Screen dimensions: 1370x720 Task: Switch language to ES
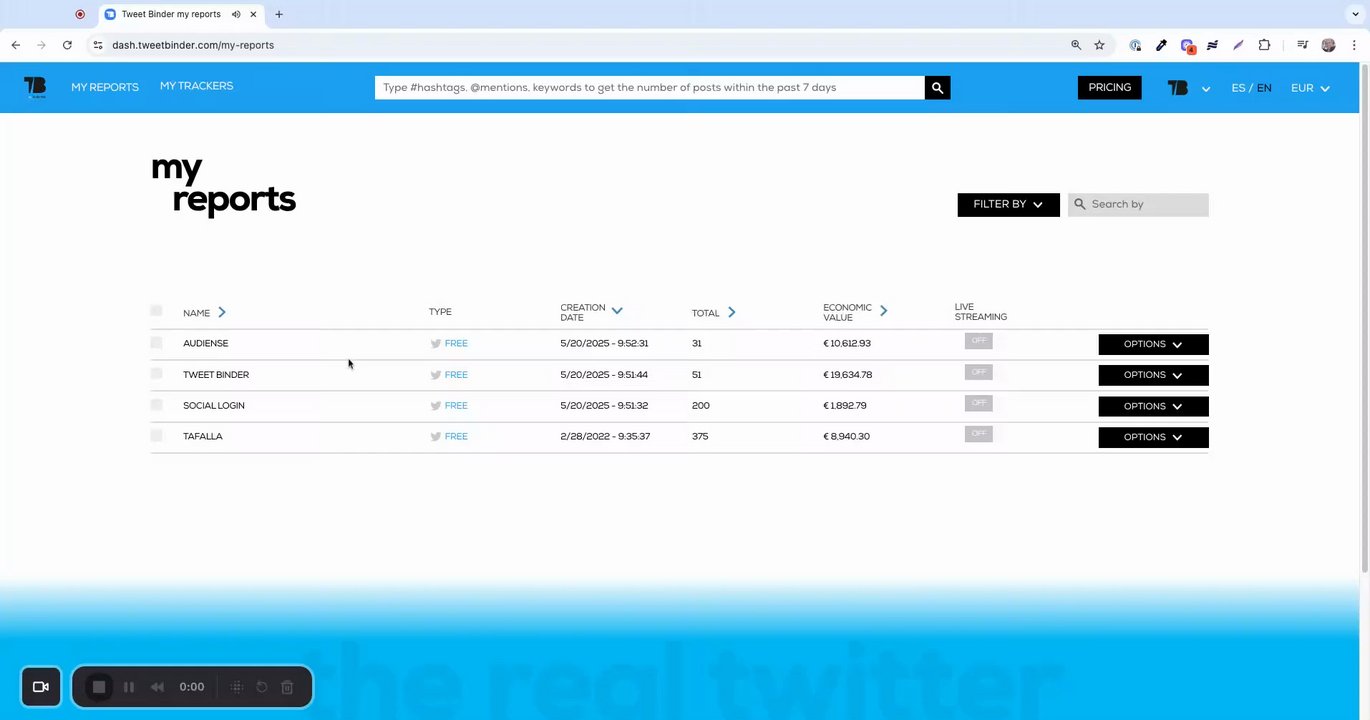[x=1238, y=88]
